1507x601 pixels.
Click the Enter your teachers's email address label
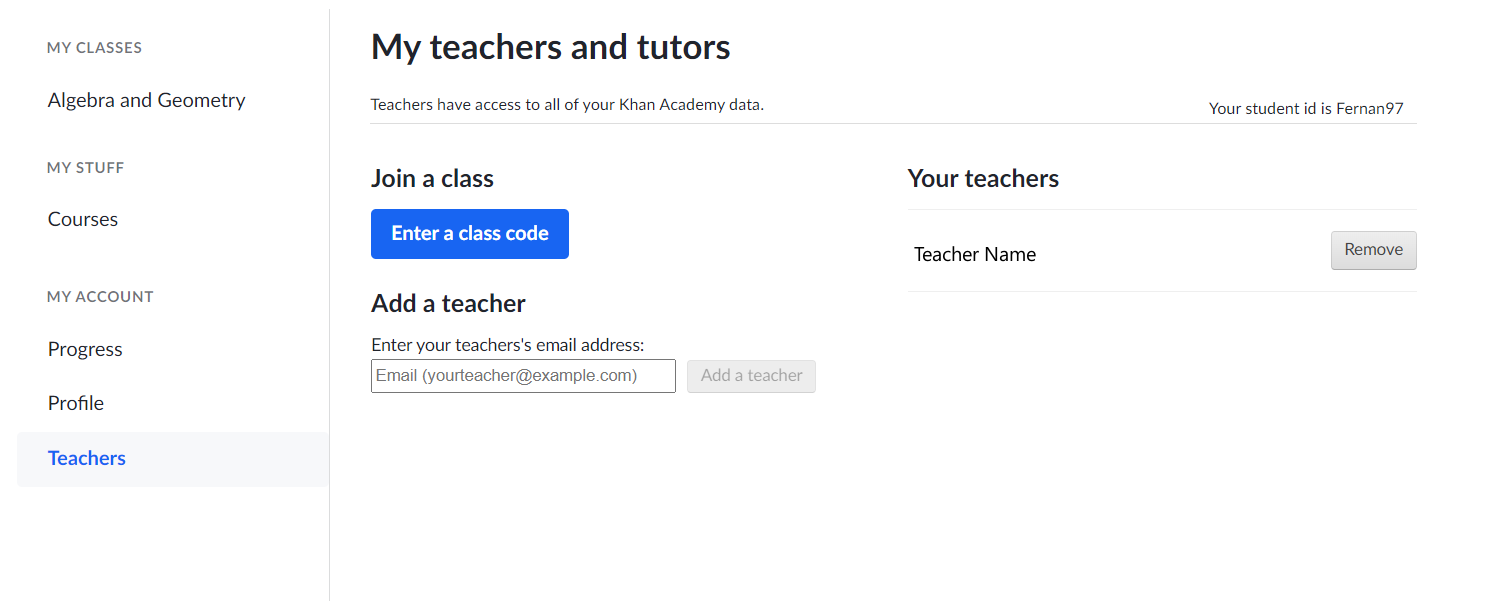pyautogui.click(x=508, y=345)
